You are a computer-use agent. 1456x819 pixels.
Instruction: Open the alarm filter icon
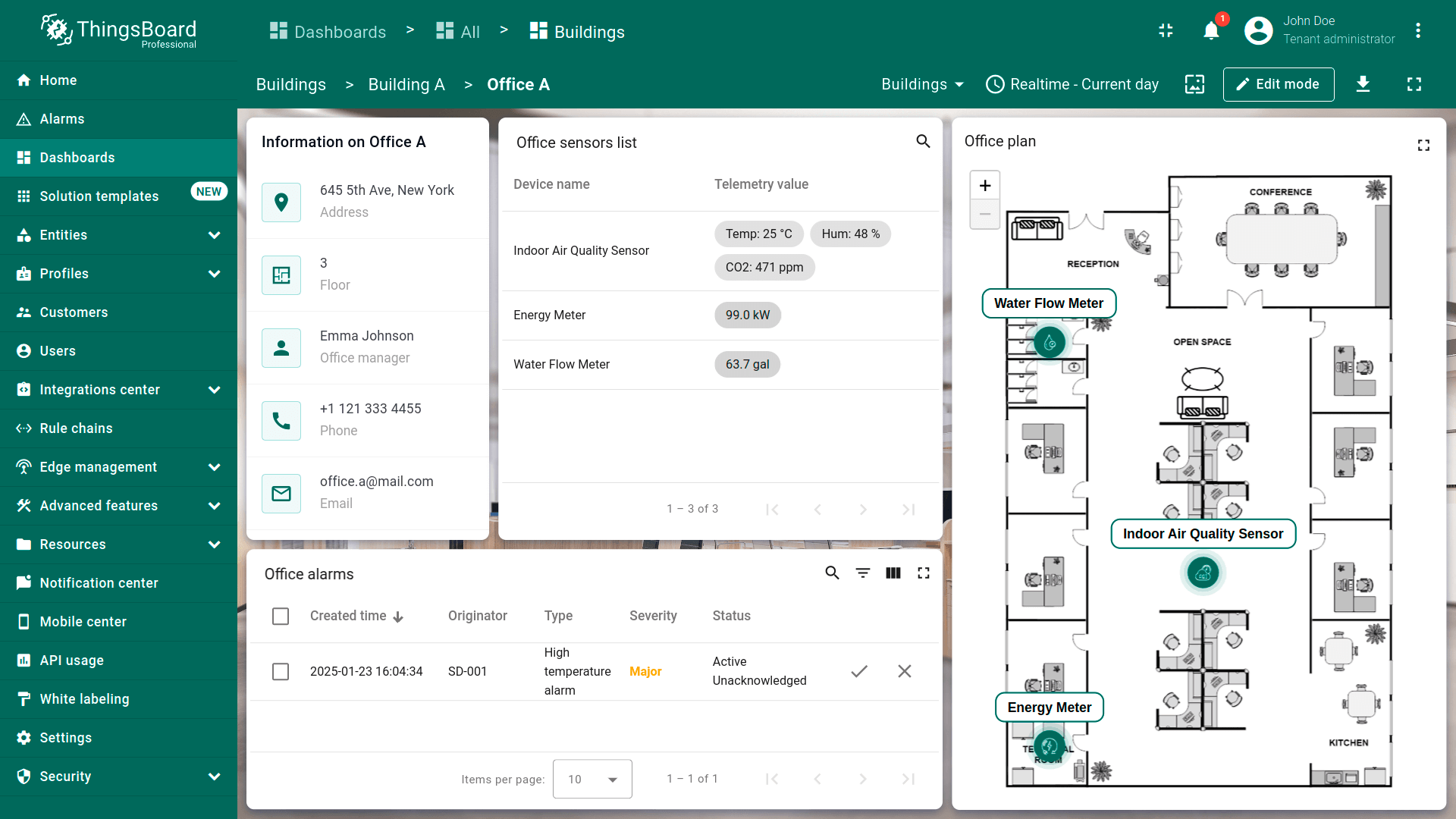click(x=863, y=573)
